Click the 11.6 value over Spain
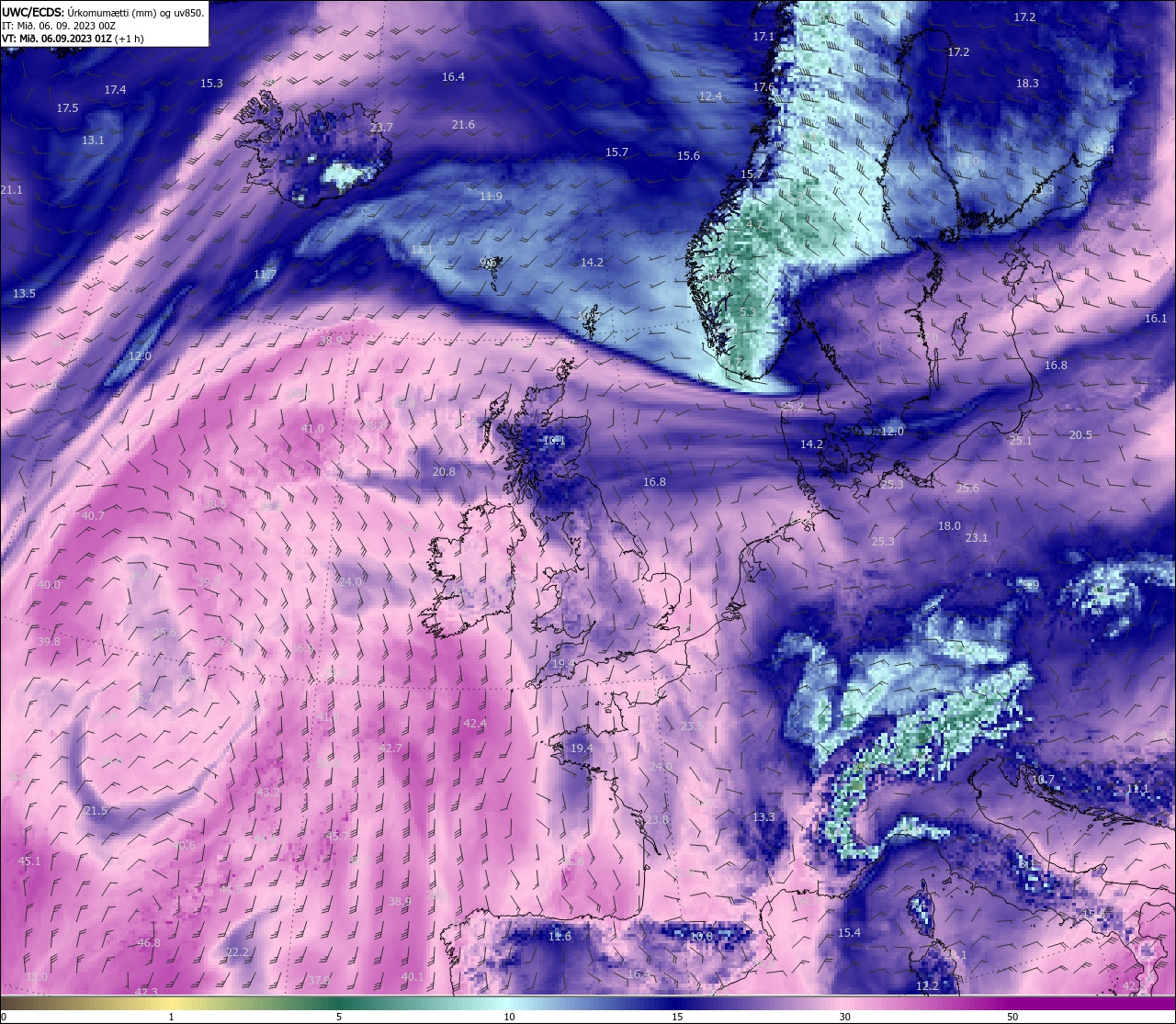 click(x=560, y=937)
